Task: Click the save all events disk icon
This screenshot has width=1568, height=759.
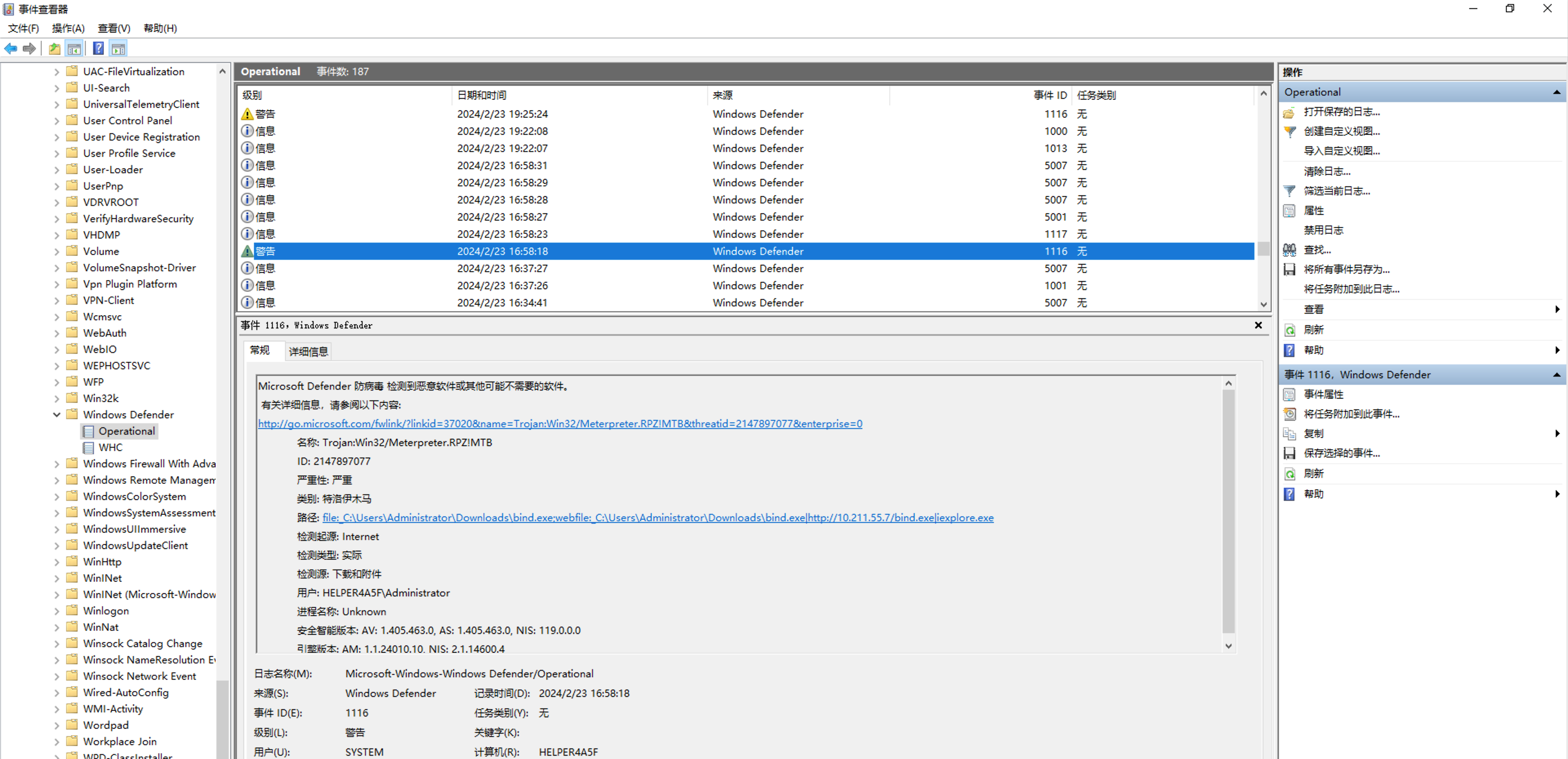Action: click(x=1289, y=269)
